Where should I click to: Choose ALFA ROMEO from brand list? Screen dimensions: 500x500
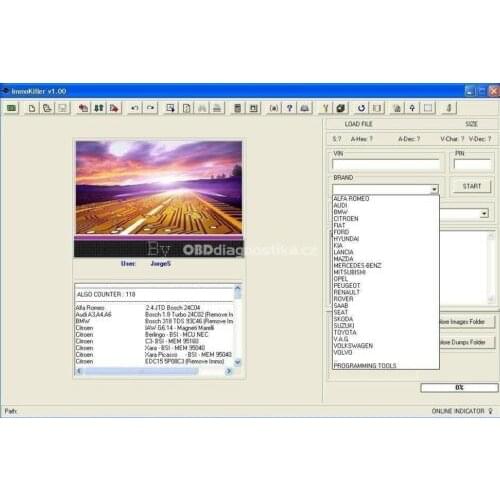351,199
